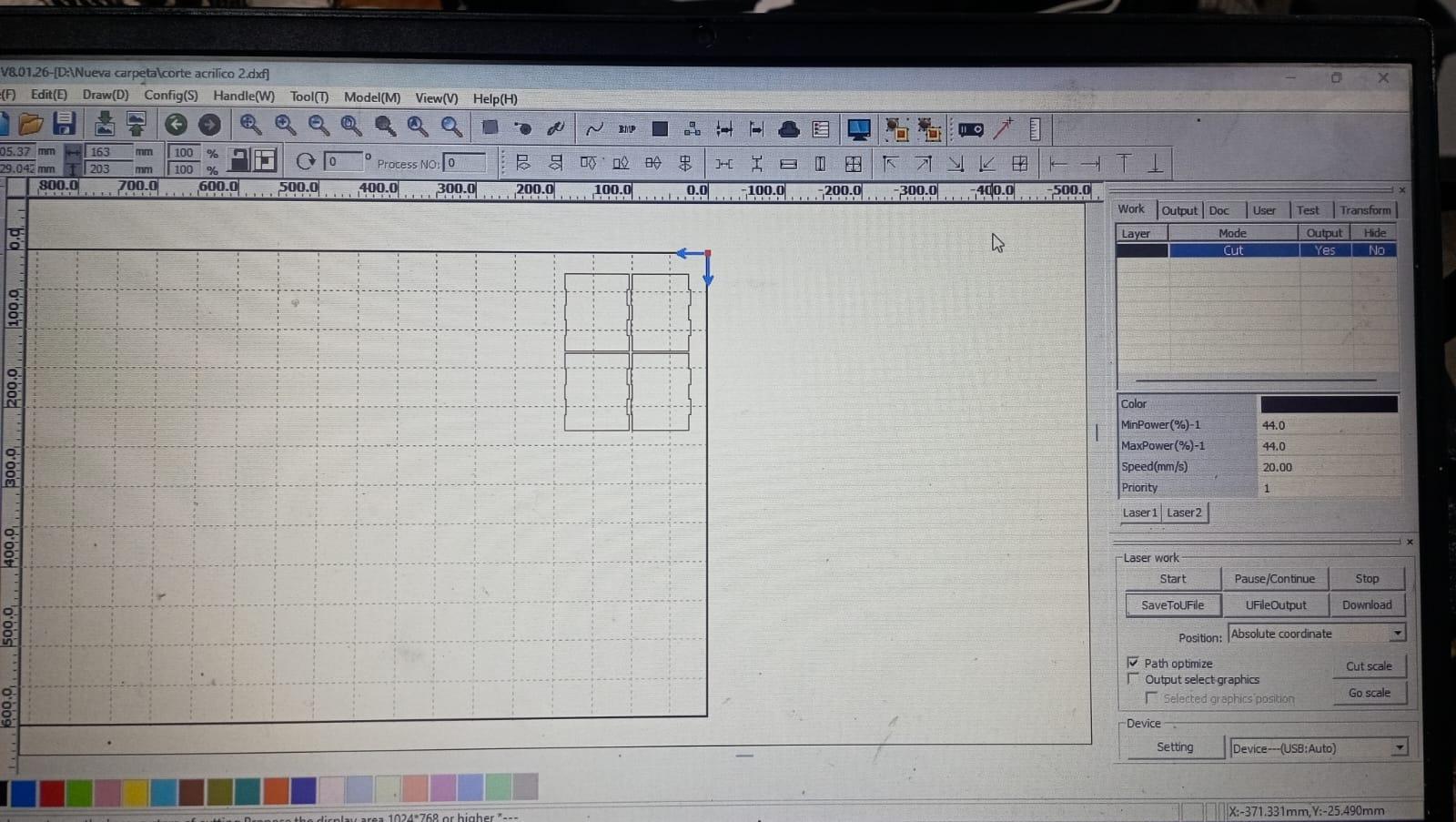
Task: Click the cloud-shaped toolbar icon
Action: (789, 130)
